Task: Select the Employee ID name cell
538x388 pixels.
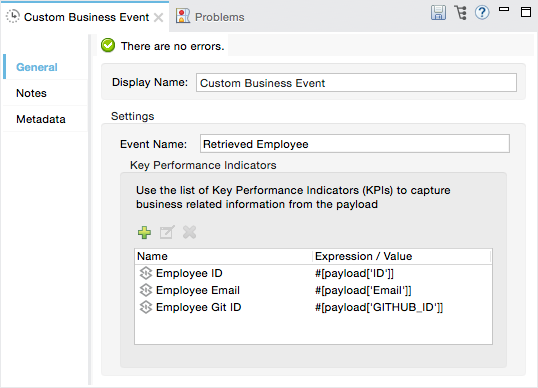Action: coord(189,273)
